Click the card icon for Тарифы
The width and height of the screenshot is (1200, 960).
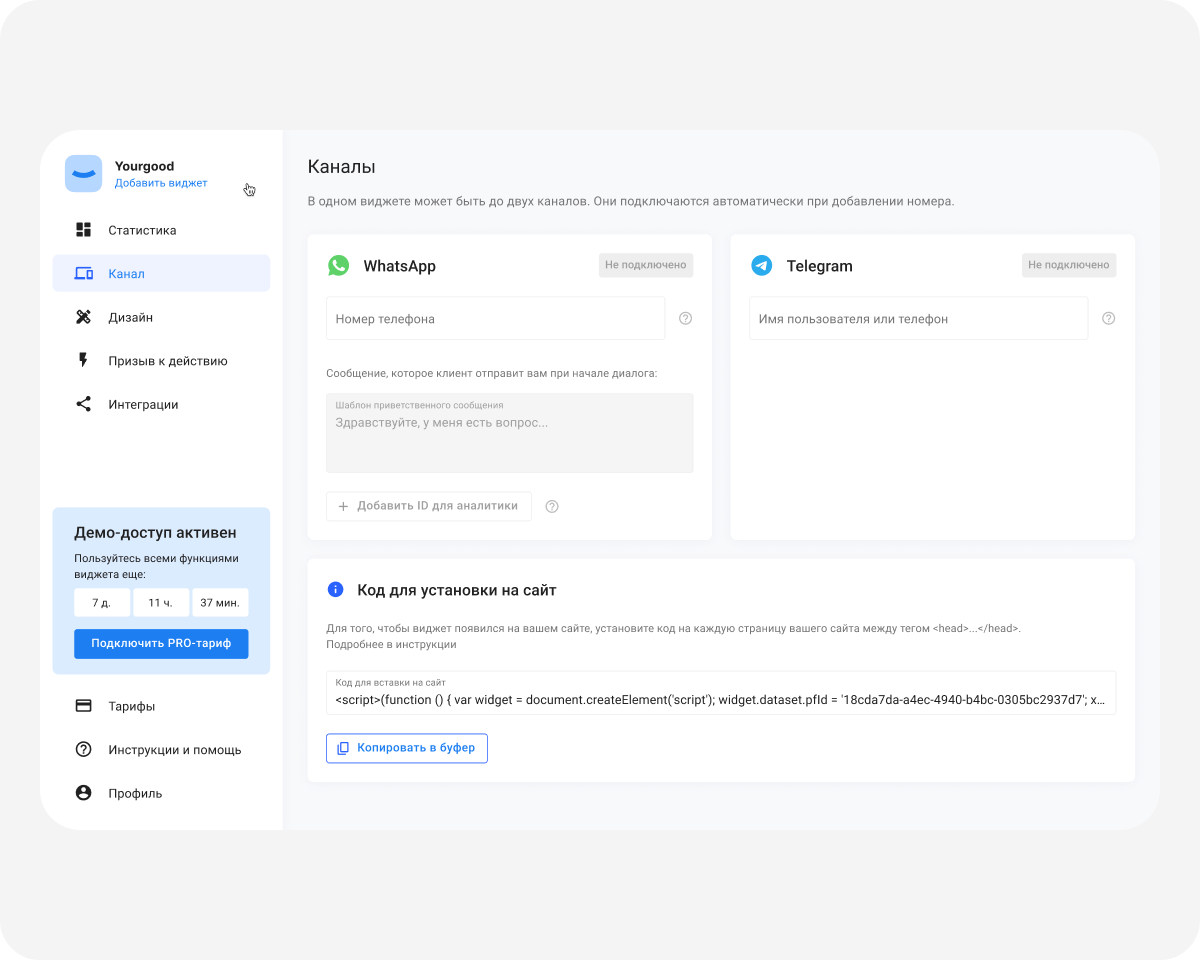click(x=84, y=706)
